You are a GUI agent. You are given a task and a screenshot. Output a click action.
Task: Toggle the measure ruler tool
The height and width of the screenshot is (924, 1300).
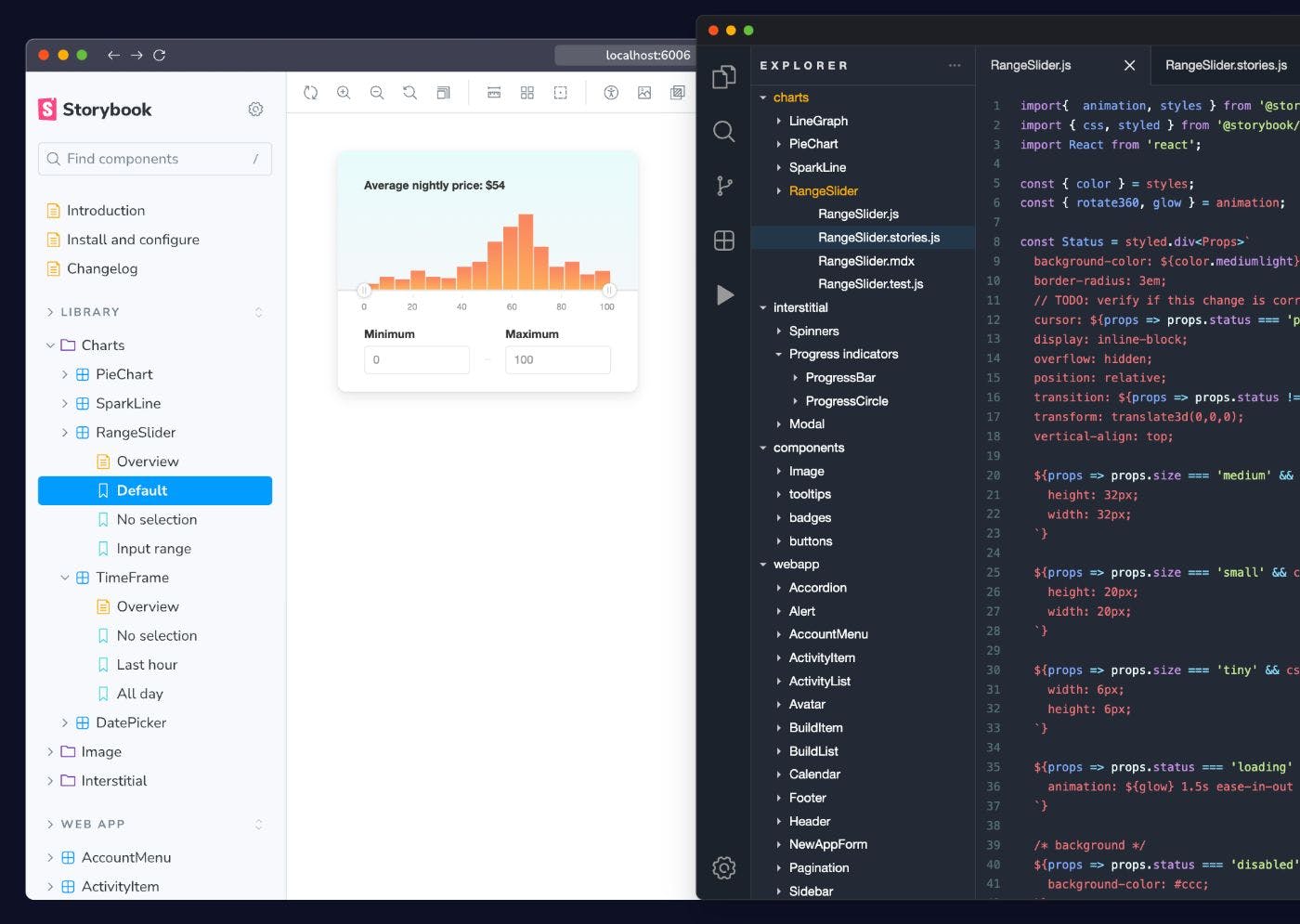point(494,93)
